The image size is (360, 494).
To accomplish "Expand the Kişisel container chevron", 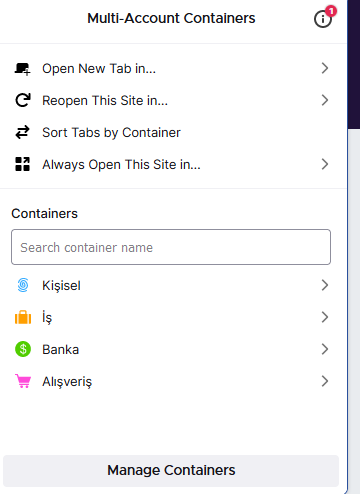I will pos(325,285).
